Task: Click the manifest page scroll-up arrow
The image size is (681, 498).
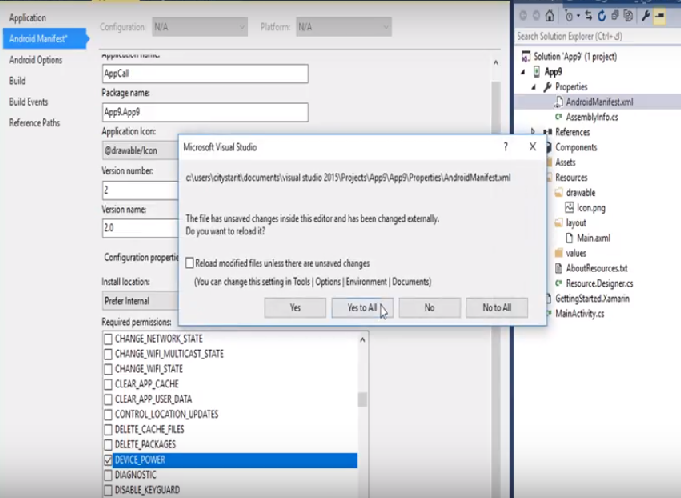Action: click(x=496, y=63)
